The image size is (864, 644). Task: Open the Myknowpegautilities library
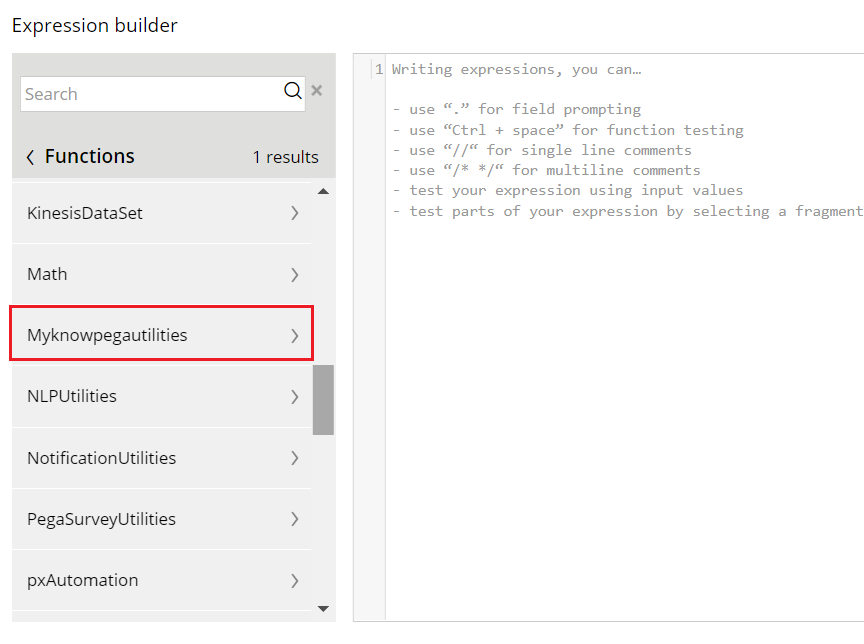(x=161, y=334)
